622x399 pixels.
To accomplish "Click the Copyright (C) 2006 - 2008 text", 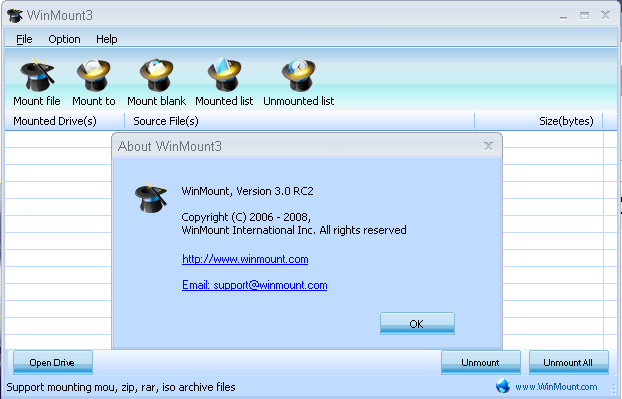I will [246, 217].
